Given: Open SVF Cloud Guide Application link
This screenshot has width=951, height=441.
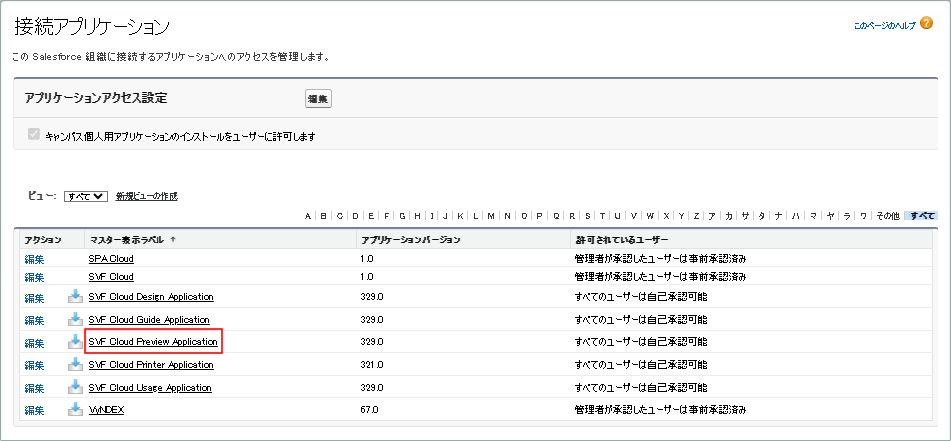Looking at the screenshot, I should (149, 320).
